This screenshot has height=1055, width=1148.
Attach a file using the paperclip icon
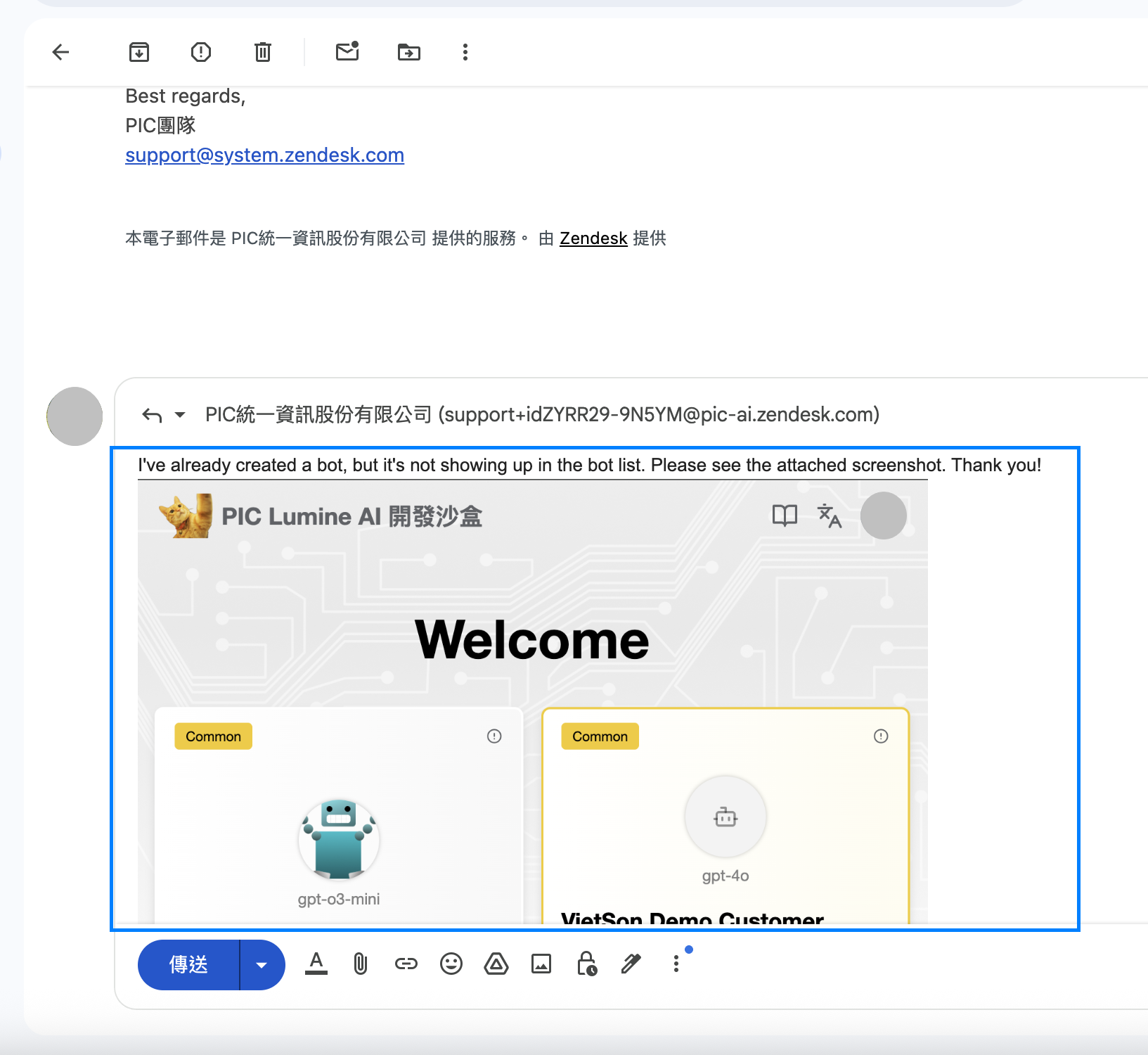click(361, 964)
